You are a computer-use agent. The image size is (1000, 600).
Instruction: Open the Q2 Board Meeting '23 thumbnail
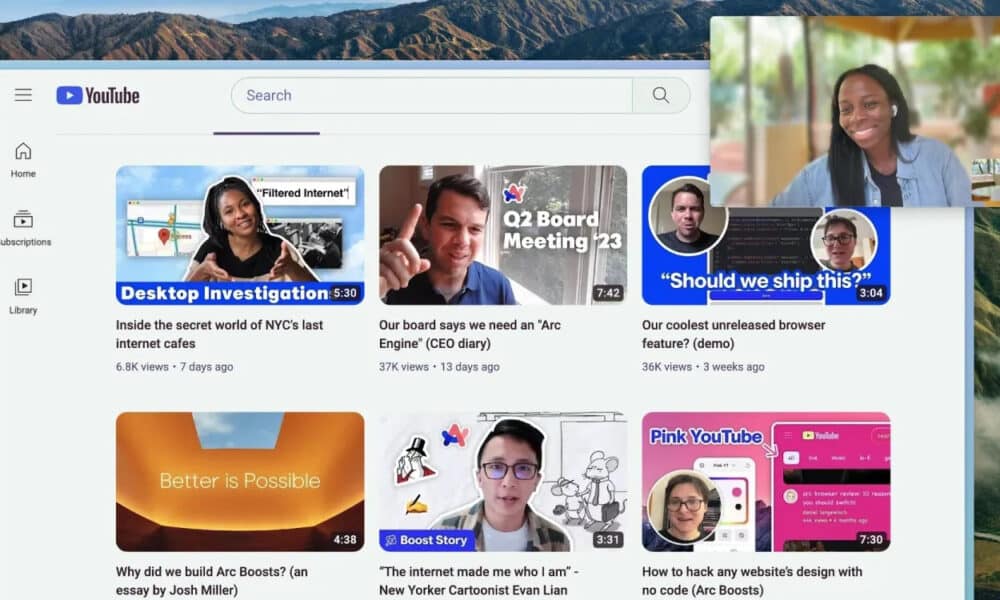pyautogui.click(x=503, y=235)
